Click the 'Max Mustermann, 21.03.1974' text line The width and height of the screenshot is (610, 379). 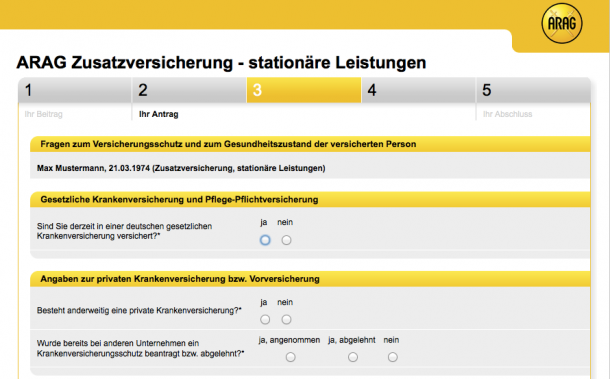click(181, 168)
